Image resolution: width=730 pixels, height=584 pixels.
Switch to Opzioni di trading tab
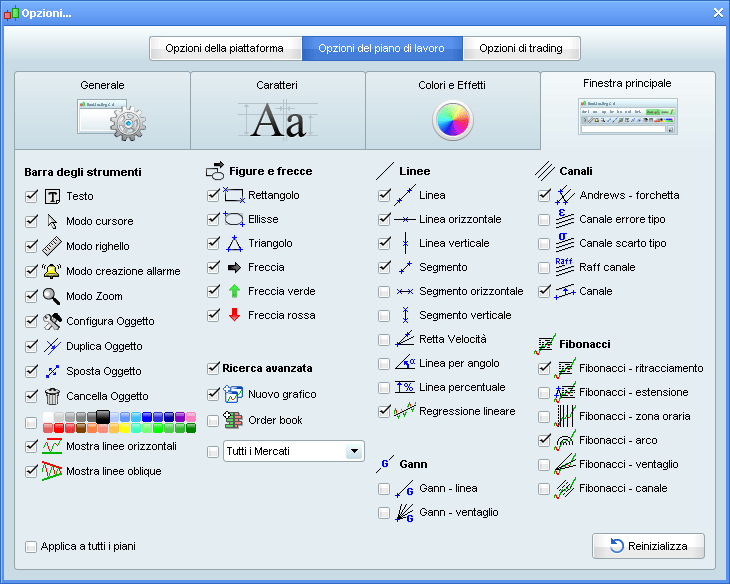tap(520, 48)
